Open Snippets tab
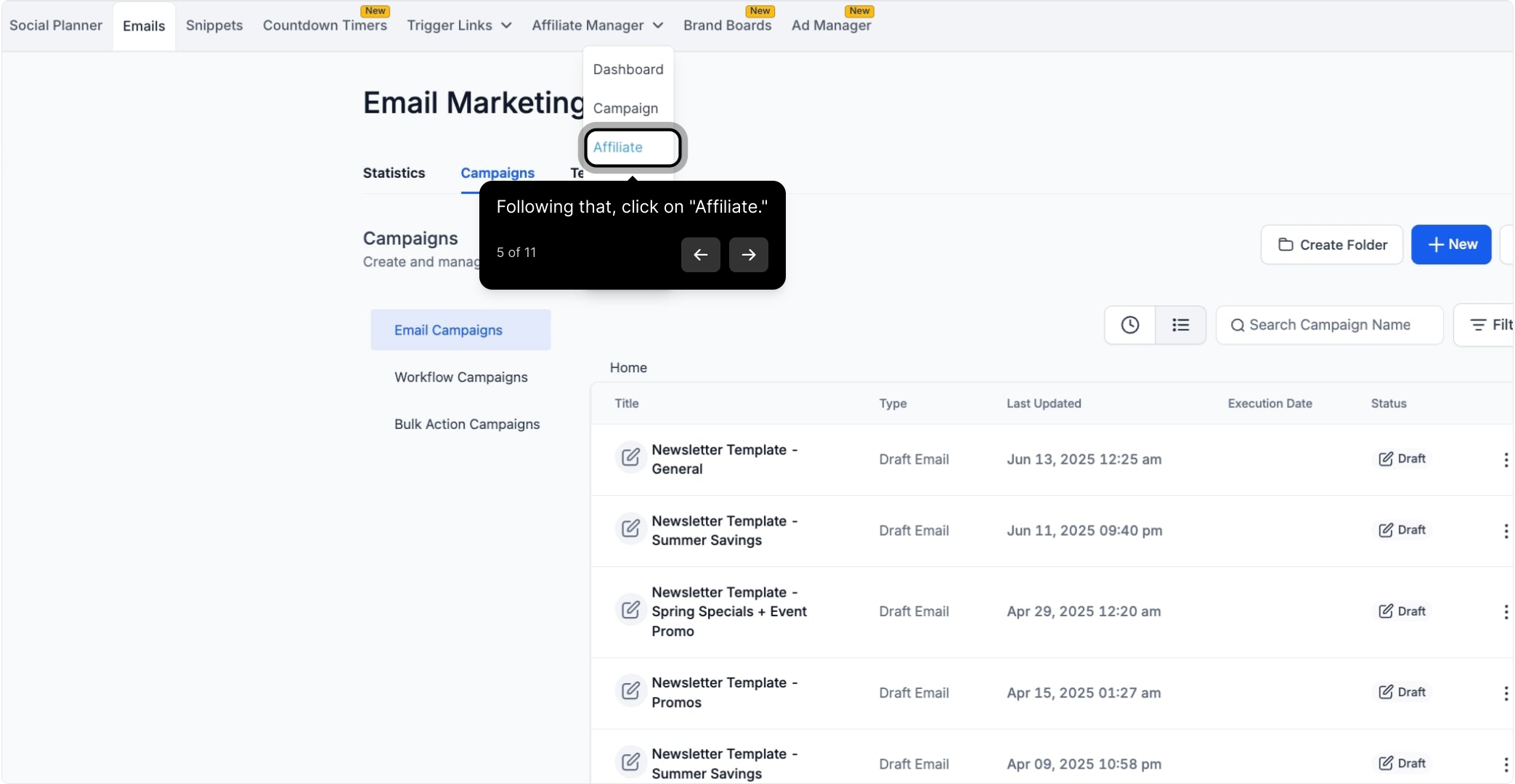Viewport: 1515px width, 784px height. [214, 25]
